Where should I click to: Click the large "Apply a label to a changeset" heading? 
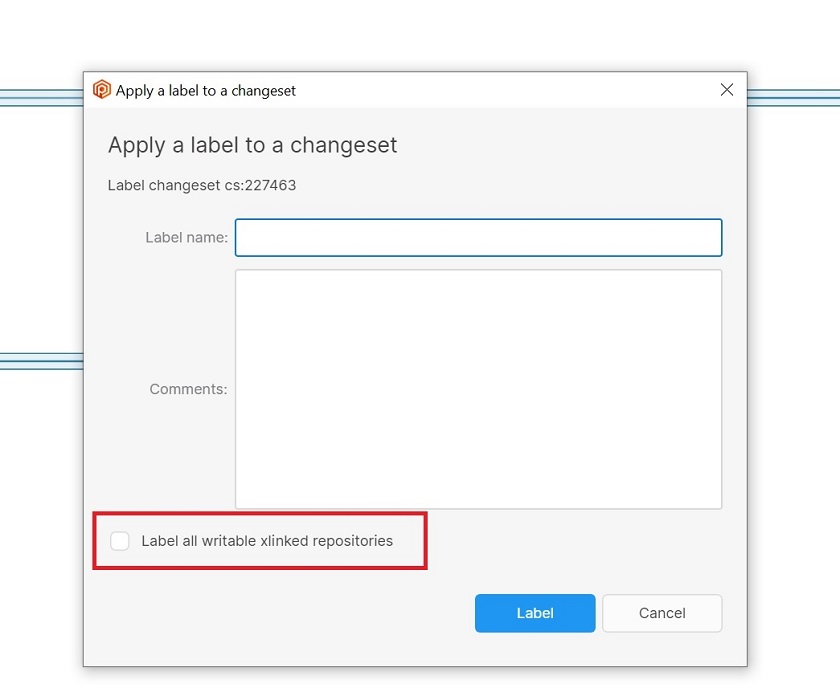(x=252, y=145)
